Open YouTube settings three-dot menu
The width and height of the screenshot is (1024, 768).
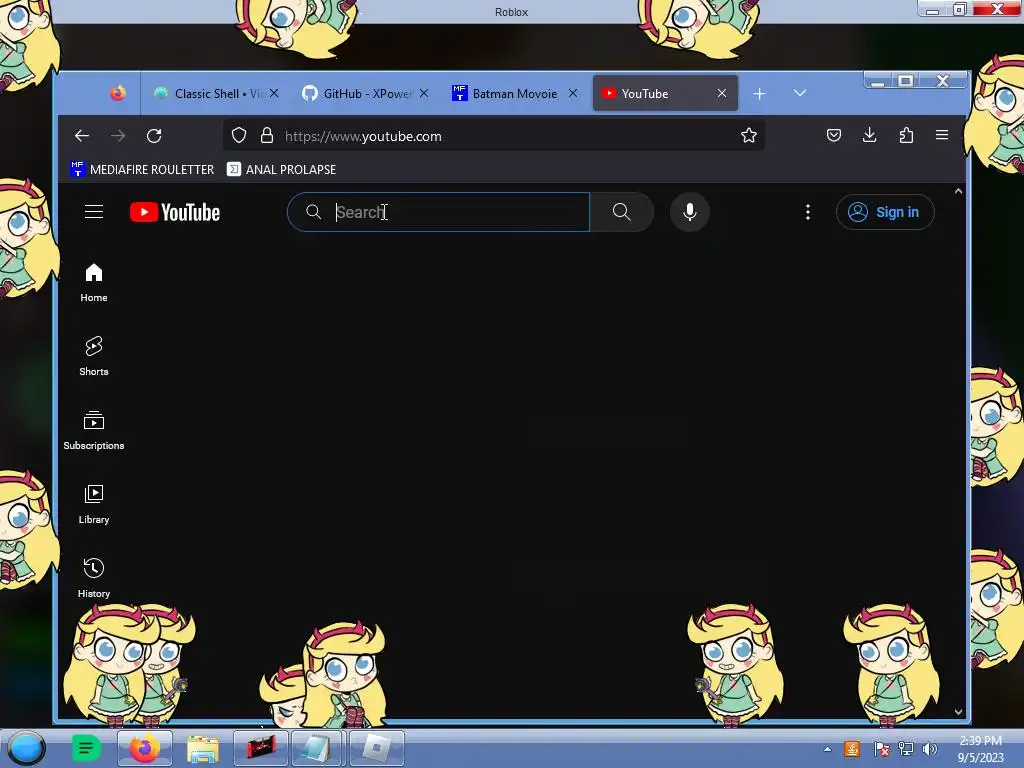(x=808, y=212)
